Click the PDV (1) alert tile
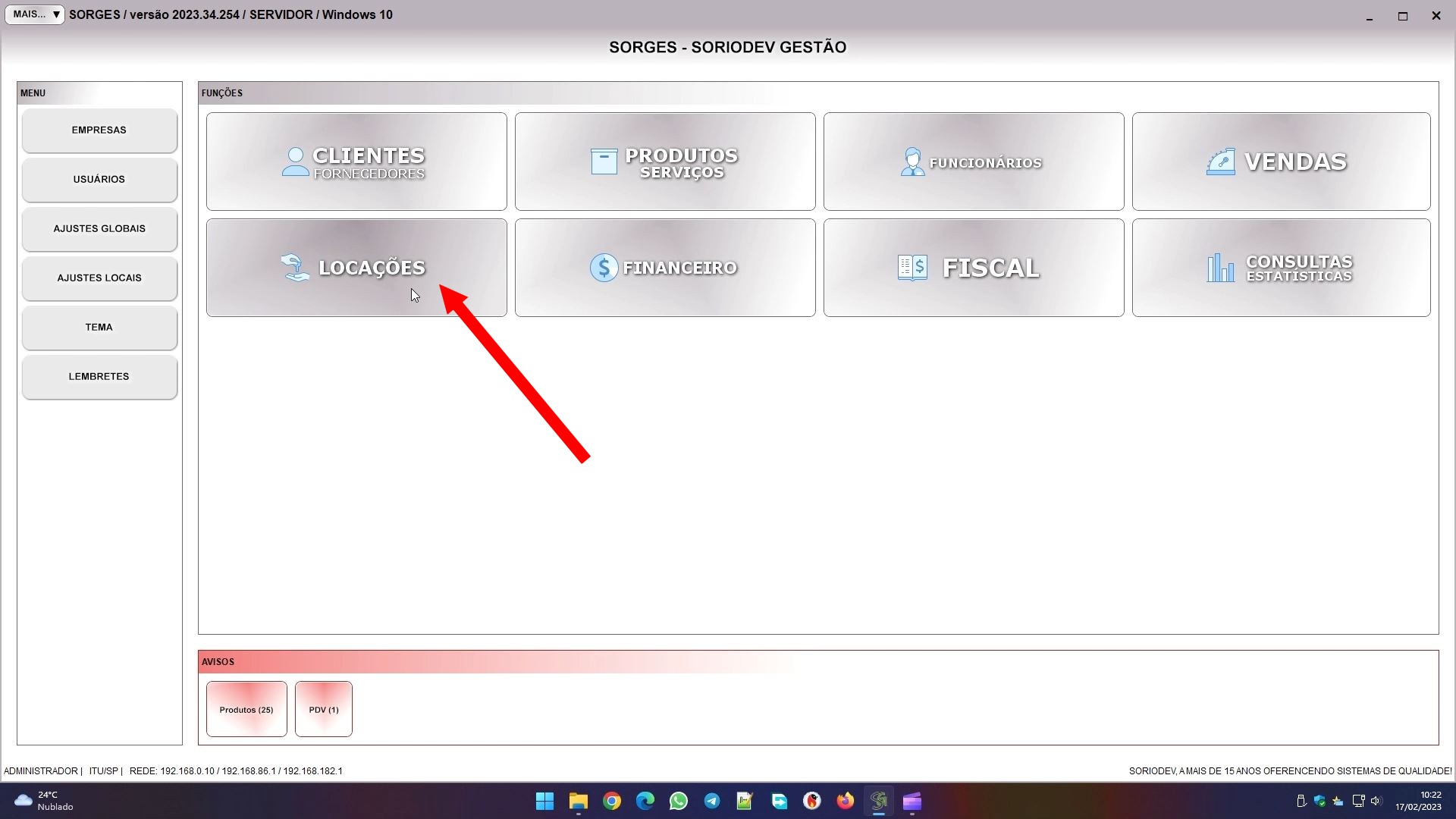The height and width of the screenshot is (819, 1456). (324, 710)
